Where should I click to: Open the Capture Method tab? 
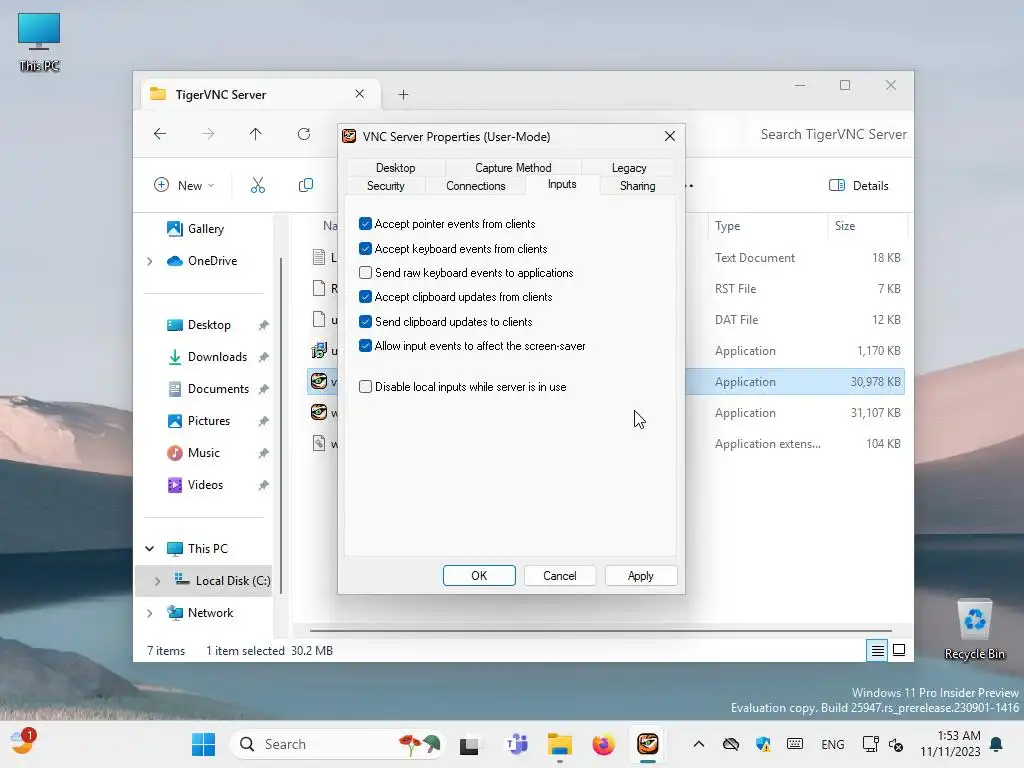(x=513, y=168)
